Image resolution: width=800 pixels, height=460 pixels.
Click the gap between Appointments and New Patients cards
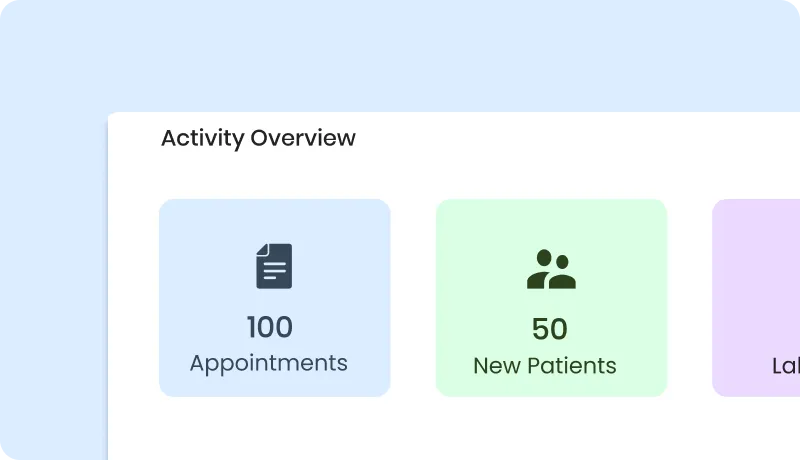pos(413,298)
